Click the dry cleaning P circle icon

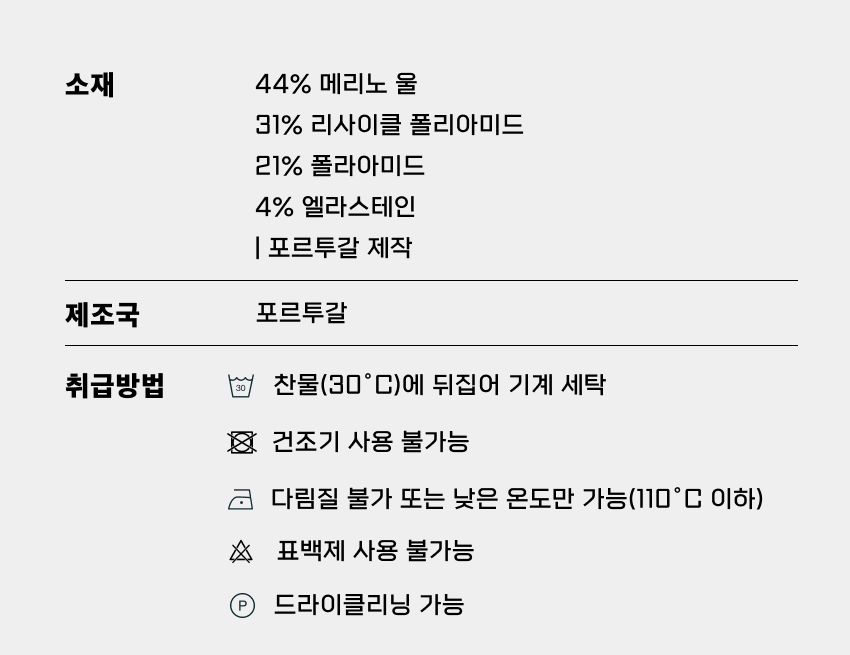(242, 605)
